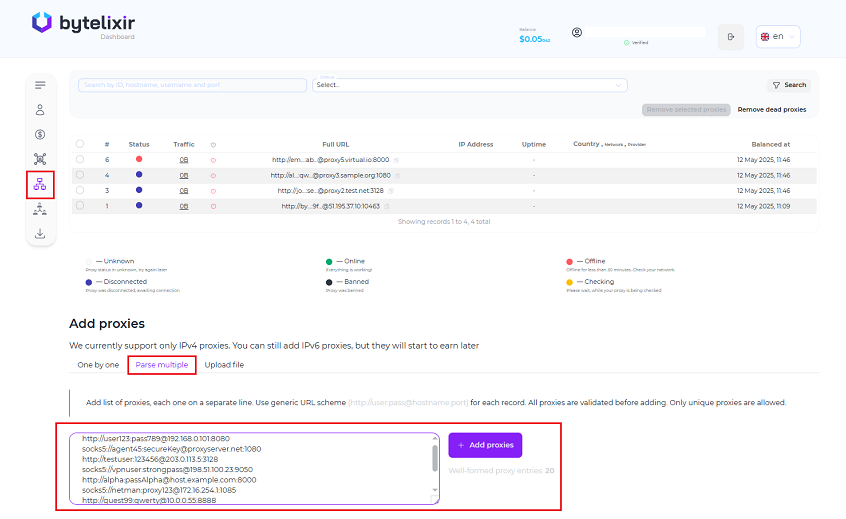This screenshot has width=846, height=519.
Task: Copy the proxy2.test.net URL via copy icon
Action: pyautogui.click(x=391, y=191)
